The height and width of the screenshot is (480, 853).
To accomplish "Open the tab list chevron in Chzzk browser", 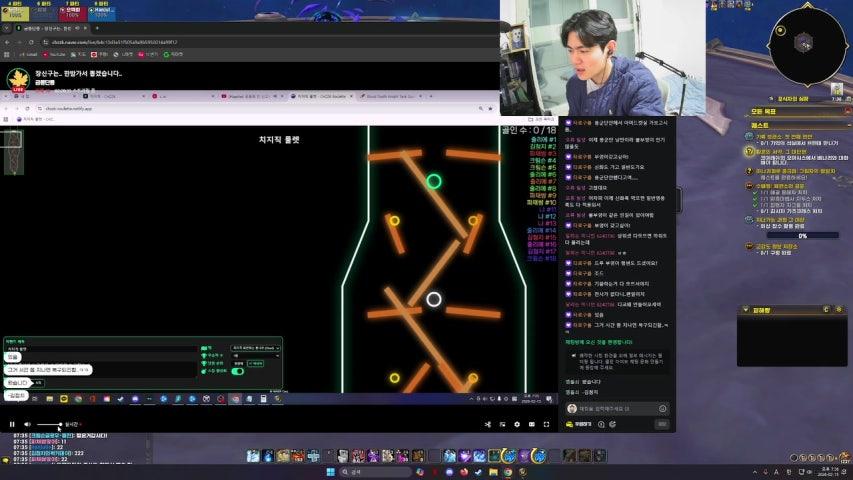I will pos(7,28).
